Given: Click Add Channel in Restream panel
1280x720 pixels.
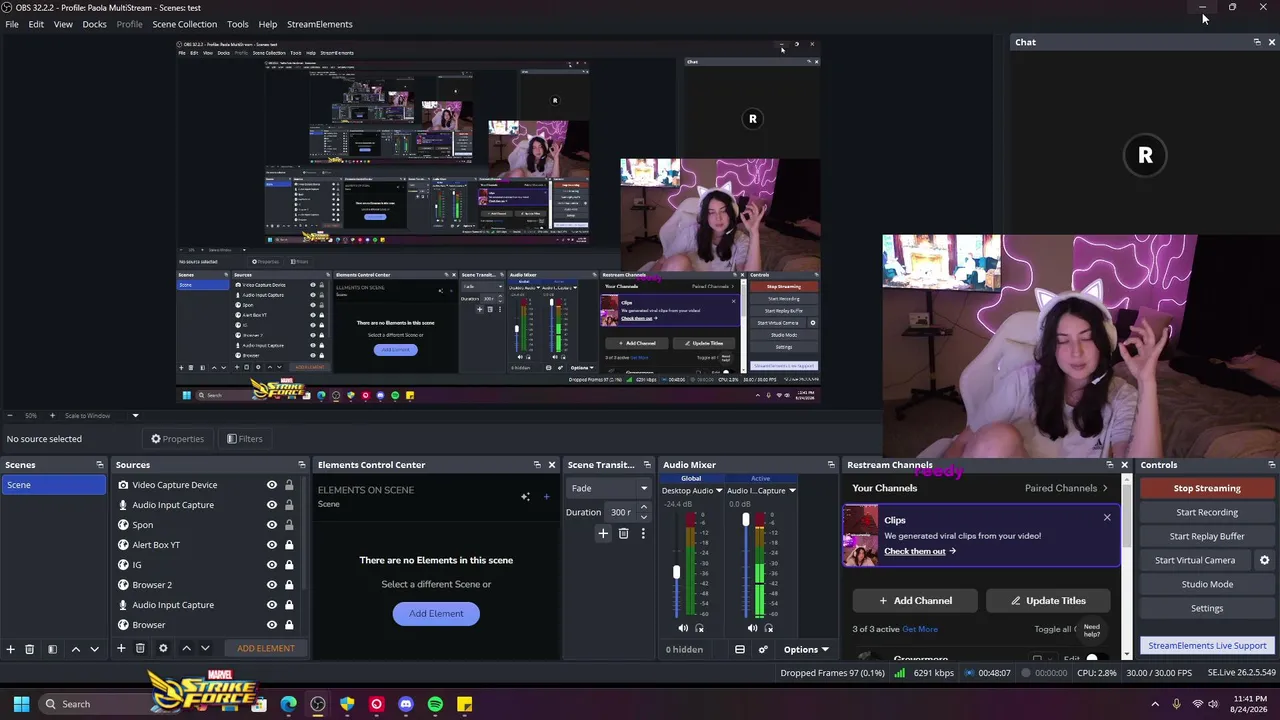Looking at the screenshot, I should pos(915,601).
